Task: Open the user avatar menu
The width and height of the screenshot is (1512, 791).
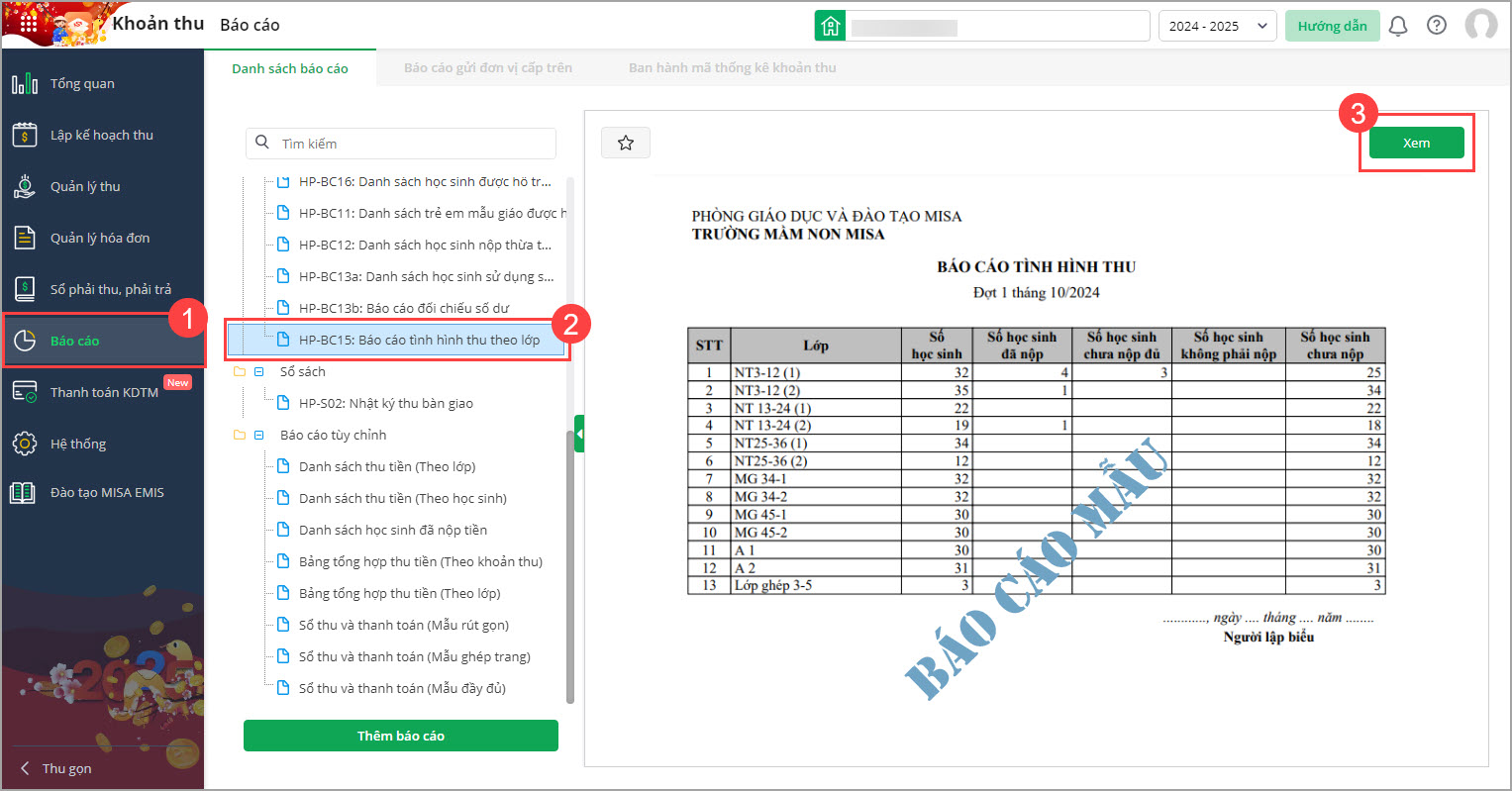Action: (1481, 26)
